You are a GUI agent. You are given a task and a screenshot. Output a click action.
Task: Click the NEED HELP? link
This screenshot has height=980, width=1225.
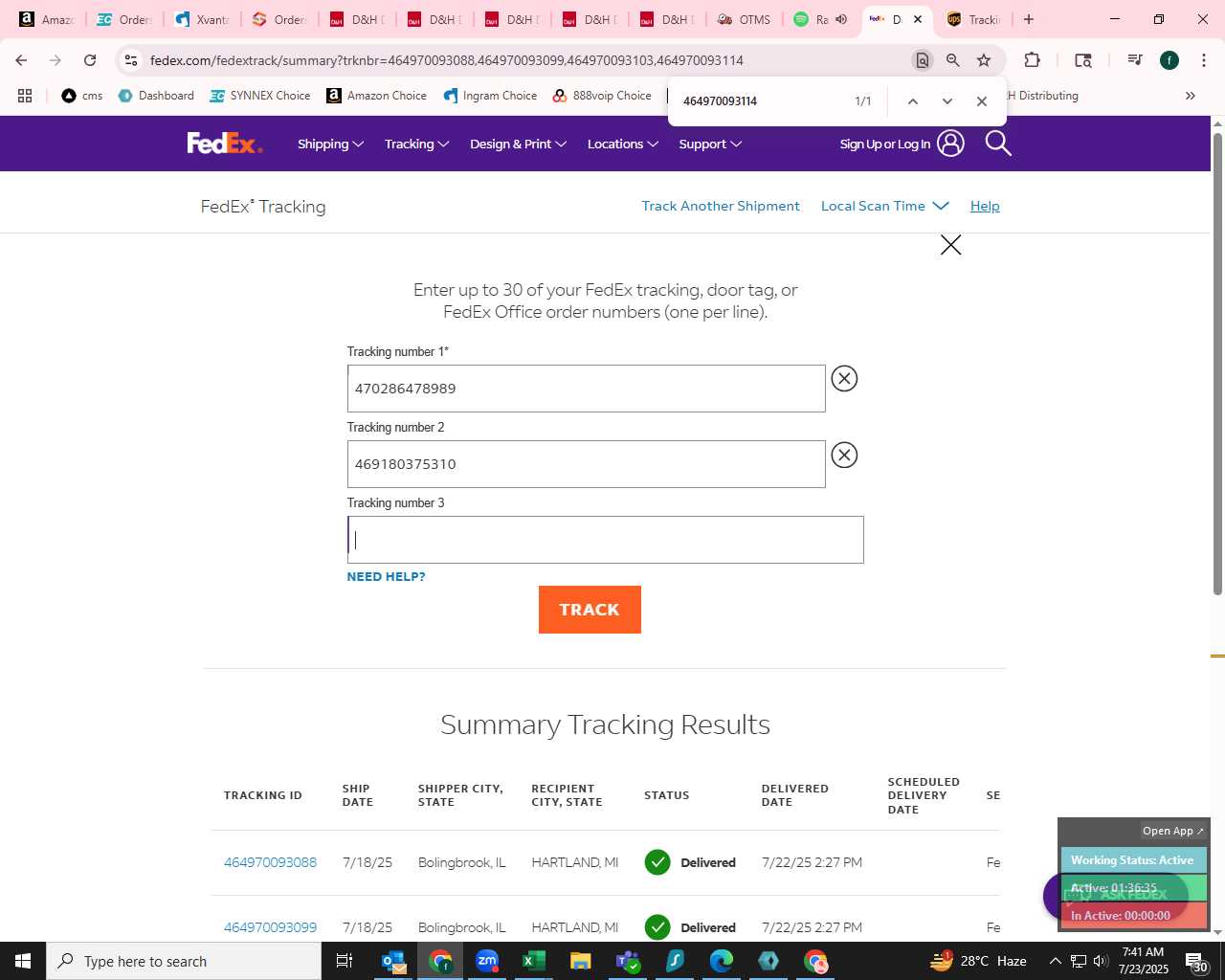coord(386,576)
